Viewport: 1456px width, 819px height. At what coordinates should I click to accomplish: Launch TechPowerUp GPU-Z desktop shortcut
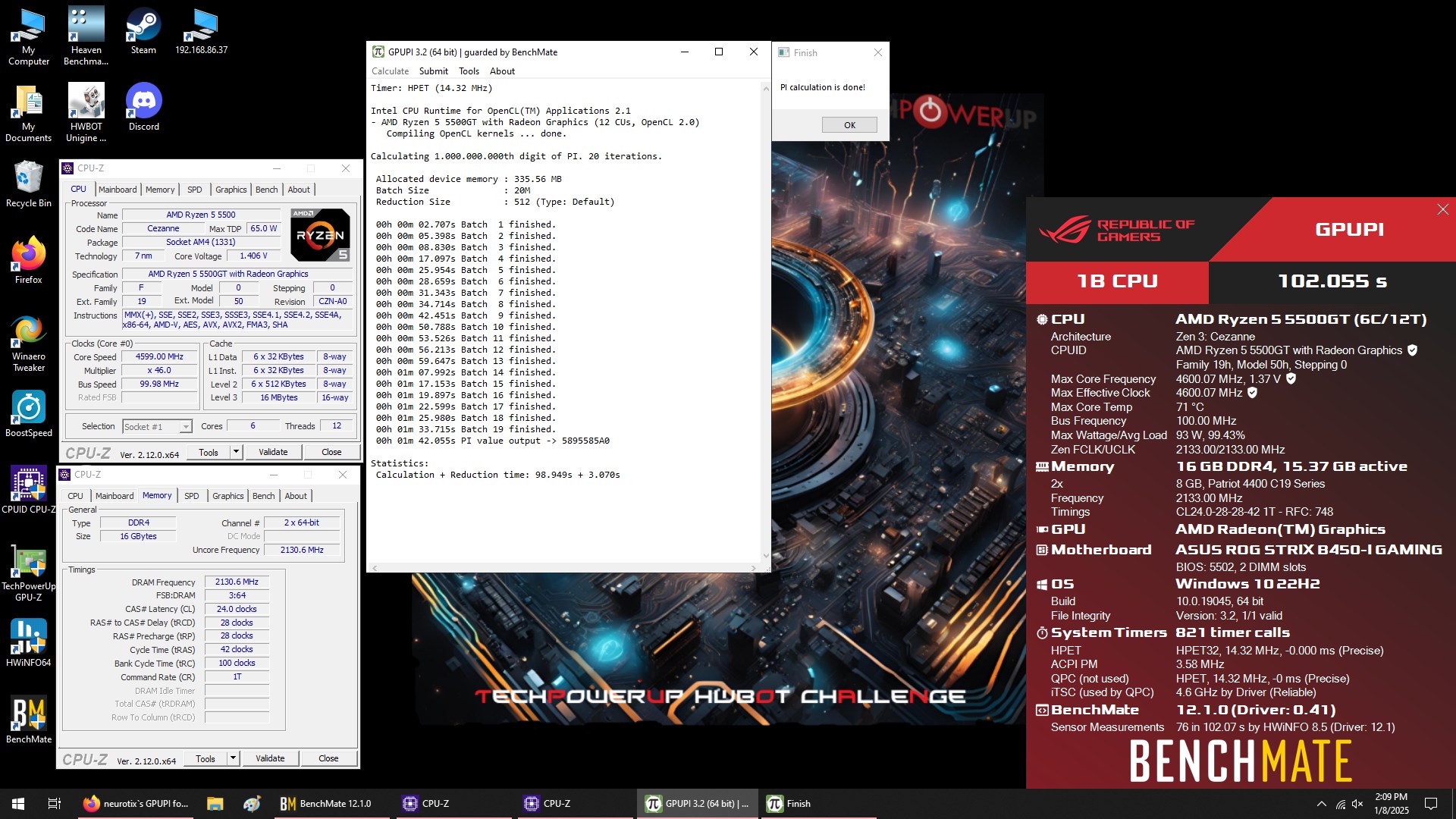(x=29, y=573)
